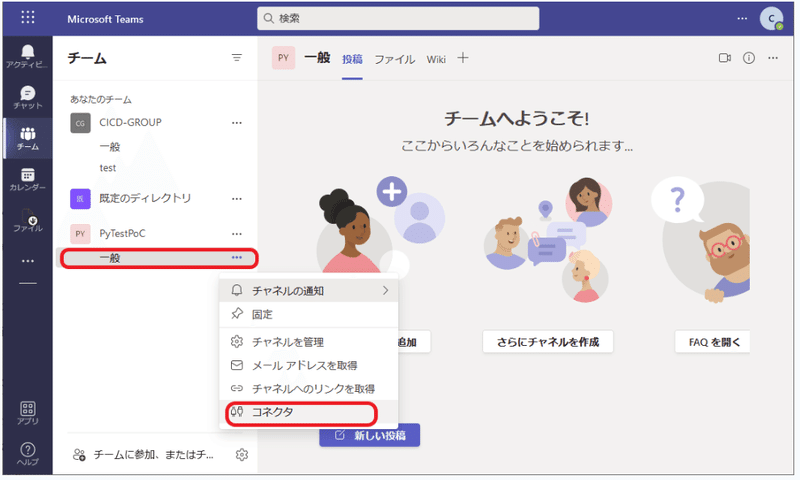The height and width of the screenshot is (480, 800).
Task: Click the Microsoft Teams title text
Action: [105, 19]
